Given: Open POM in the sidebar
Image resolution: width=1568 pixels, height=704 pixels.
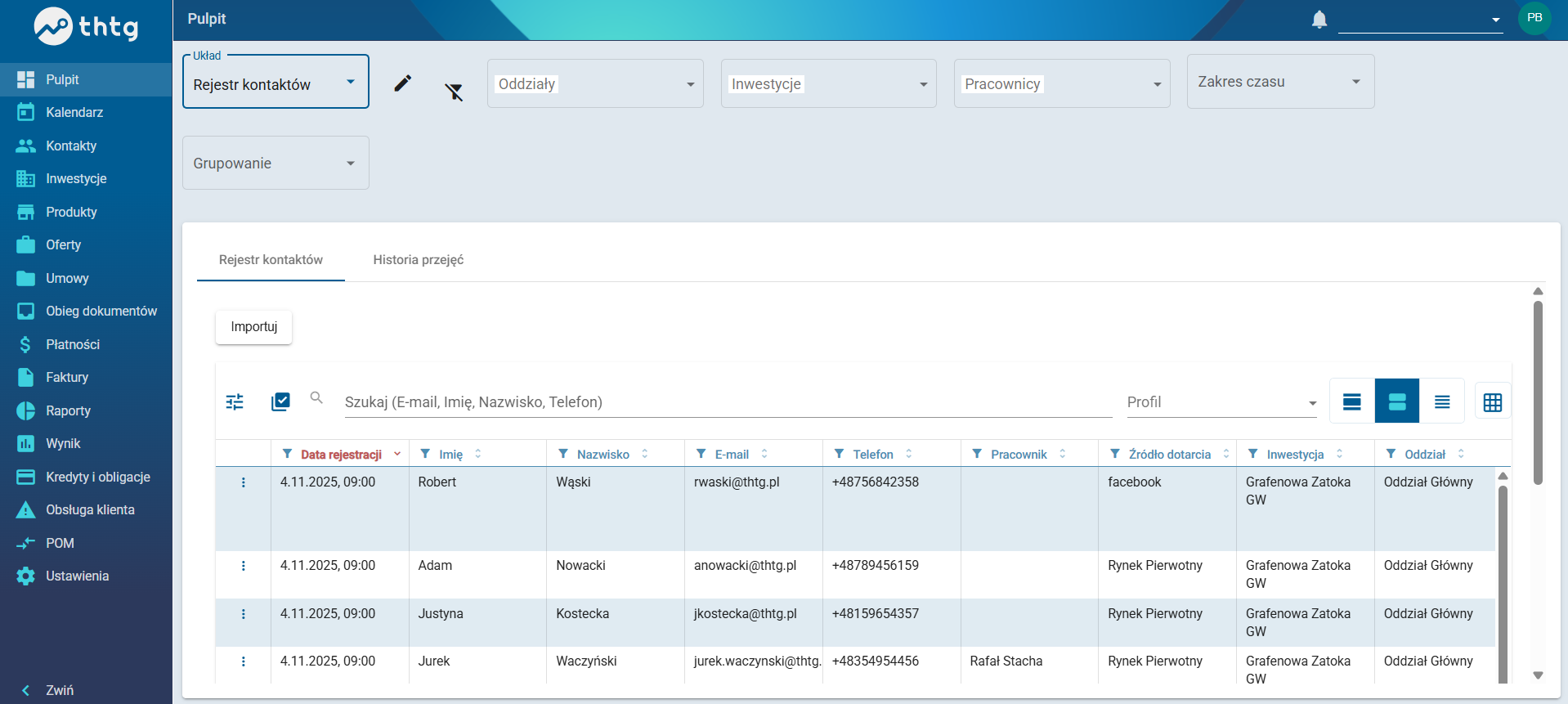Looking at the screenshot, I should click(86, 543).
